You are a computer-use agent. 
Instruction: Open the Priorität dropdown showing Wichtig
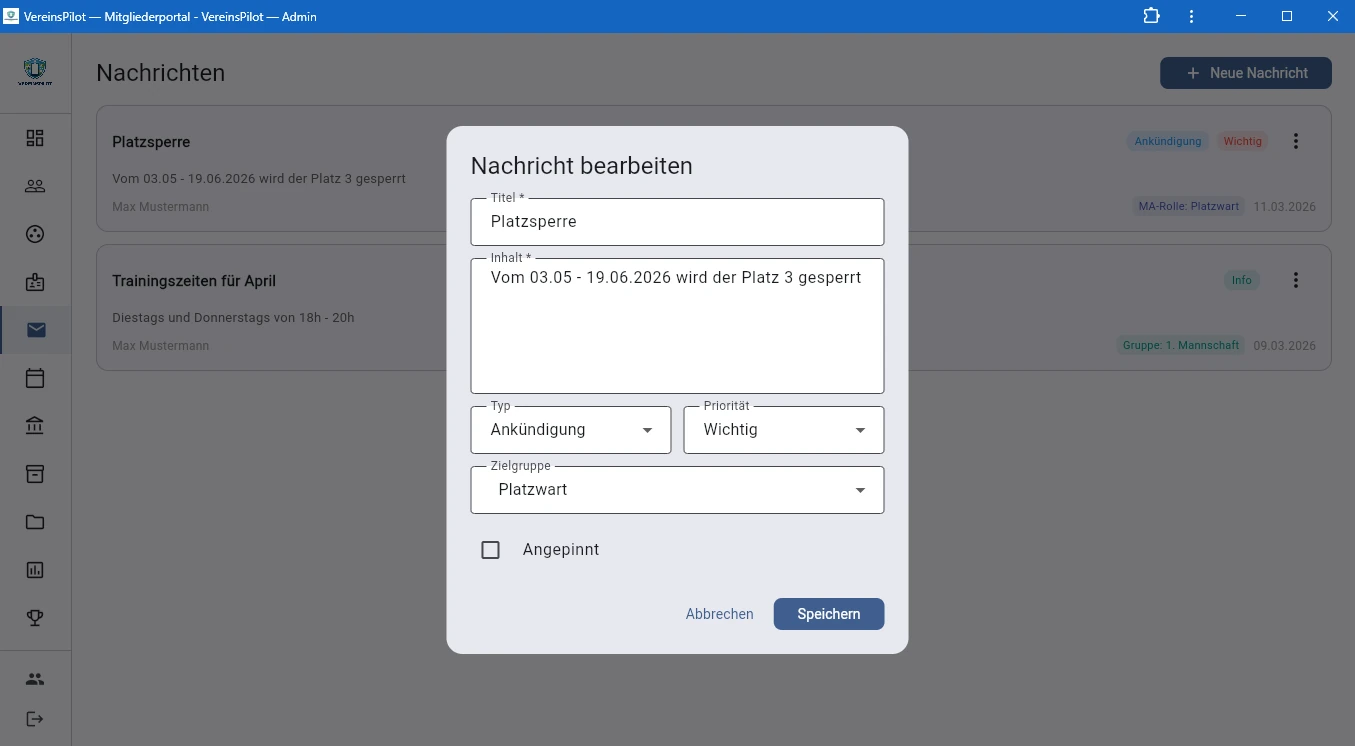[784, 430]
